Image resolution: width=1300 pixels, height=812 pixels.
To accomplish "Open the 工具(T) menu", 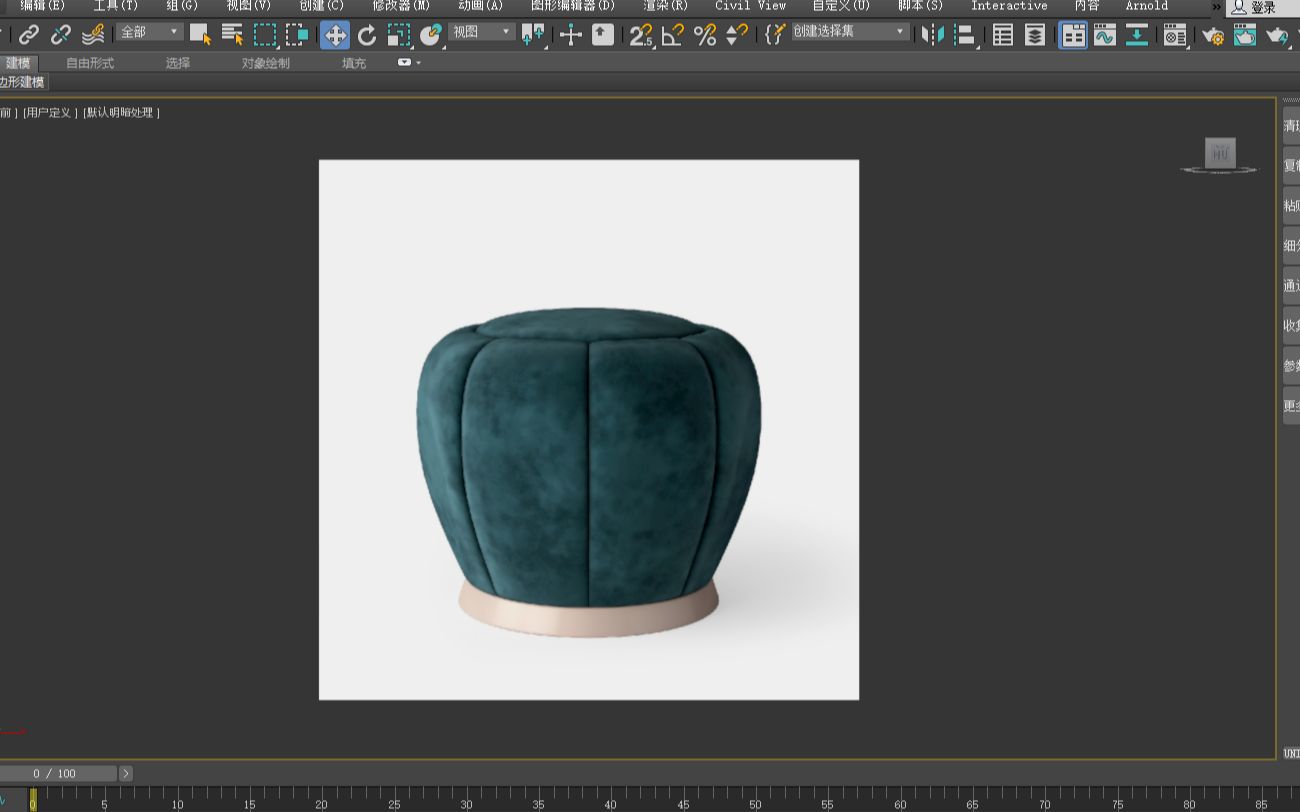I will [x=116, y=6].
